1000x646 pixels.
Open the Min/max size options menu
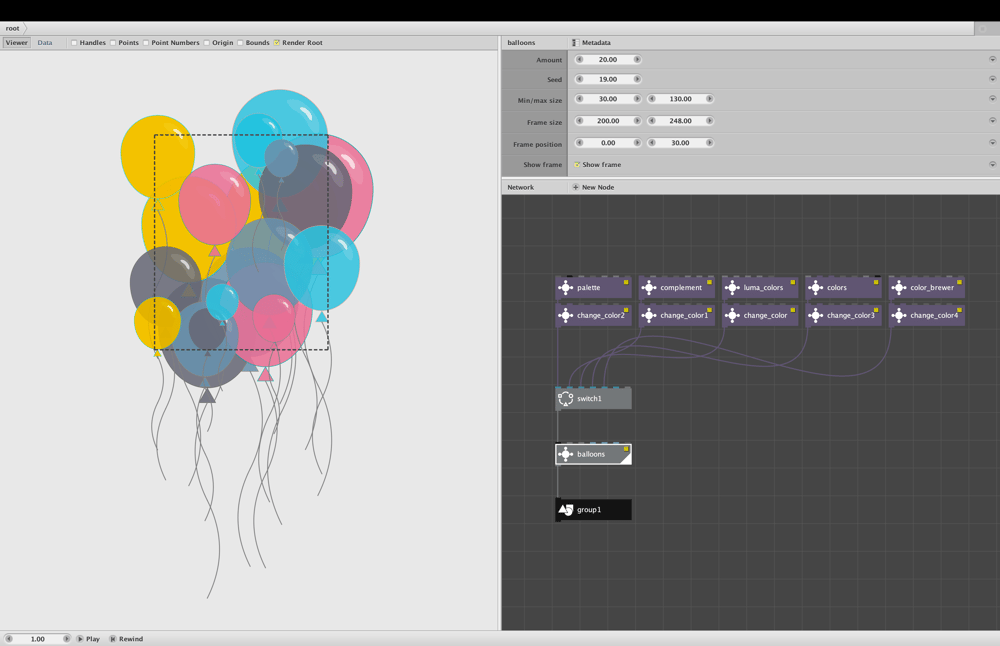(x=992, y=99)
